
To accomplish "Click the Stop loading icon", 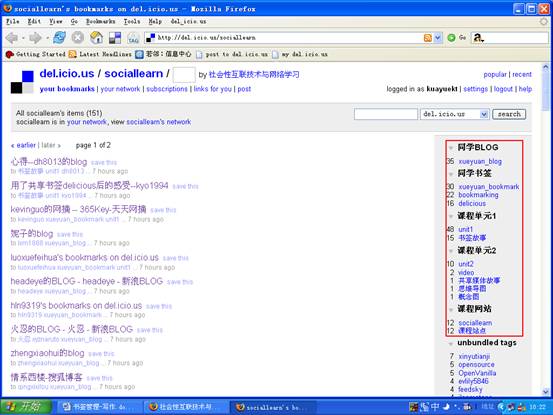I will [x=78, y=37].
